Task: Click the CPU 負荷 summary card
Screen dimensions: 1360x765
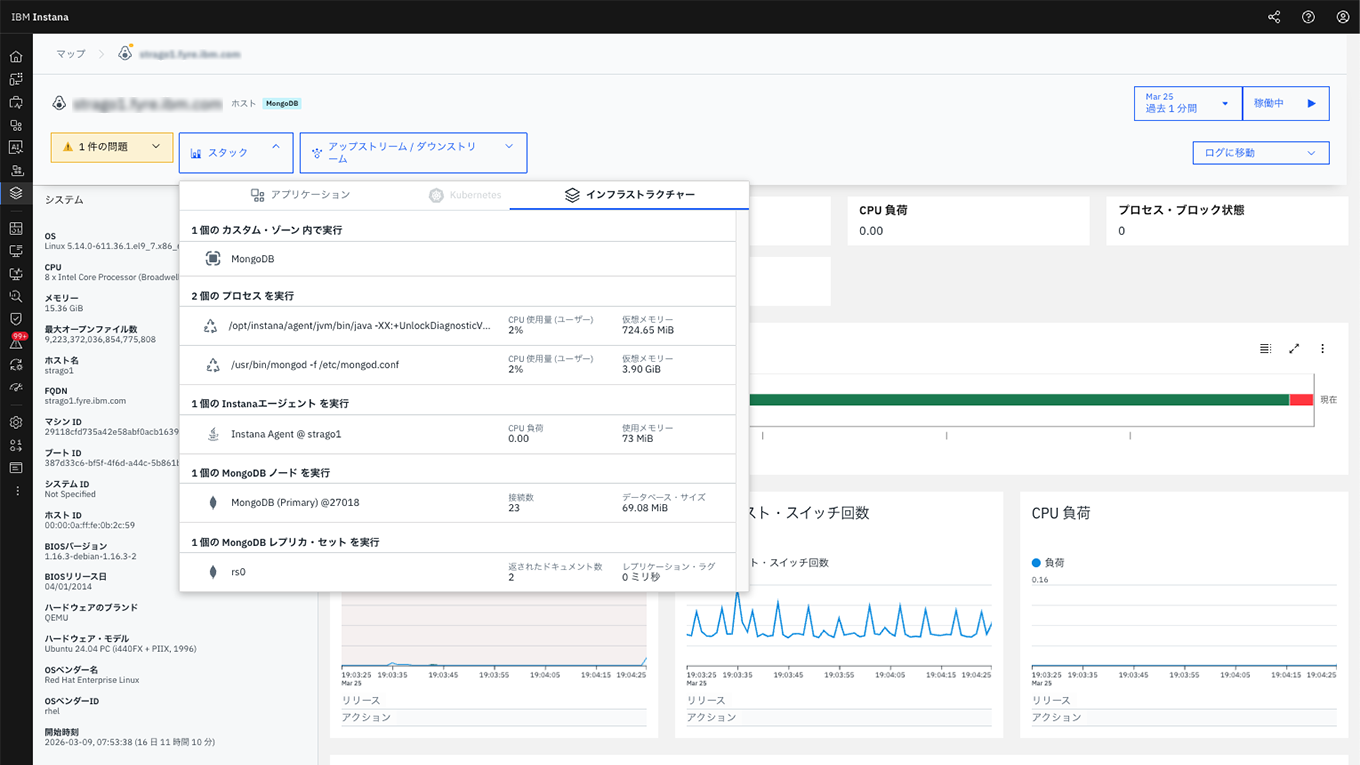Action: click(x=968, y=221)
